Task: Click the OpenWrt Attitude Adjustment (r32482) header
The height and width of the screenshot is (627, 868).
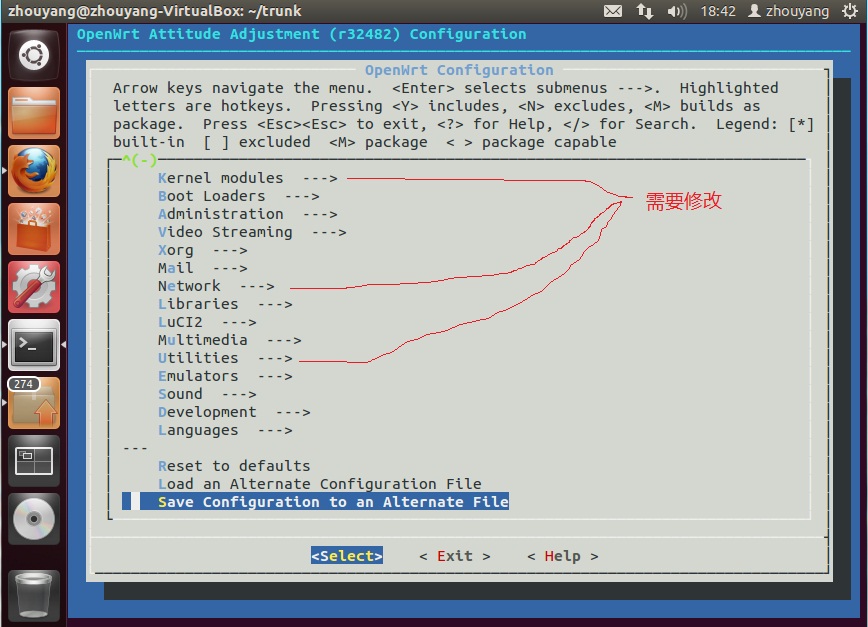Action: click(302, 34)
